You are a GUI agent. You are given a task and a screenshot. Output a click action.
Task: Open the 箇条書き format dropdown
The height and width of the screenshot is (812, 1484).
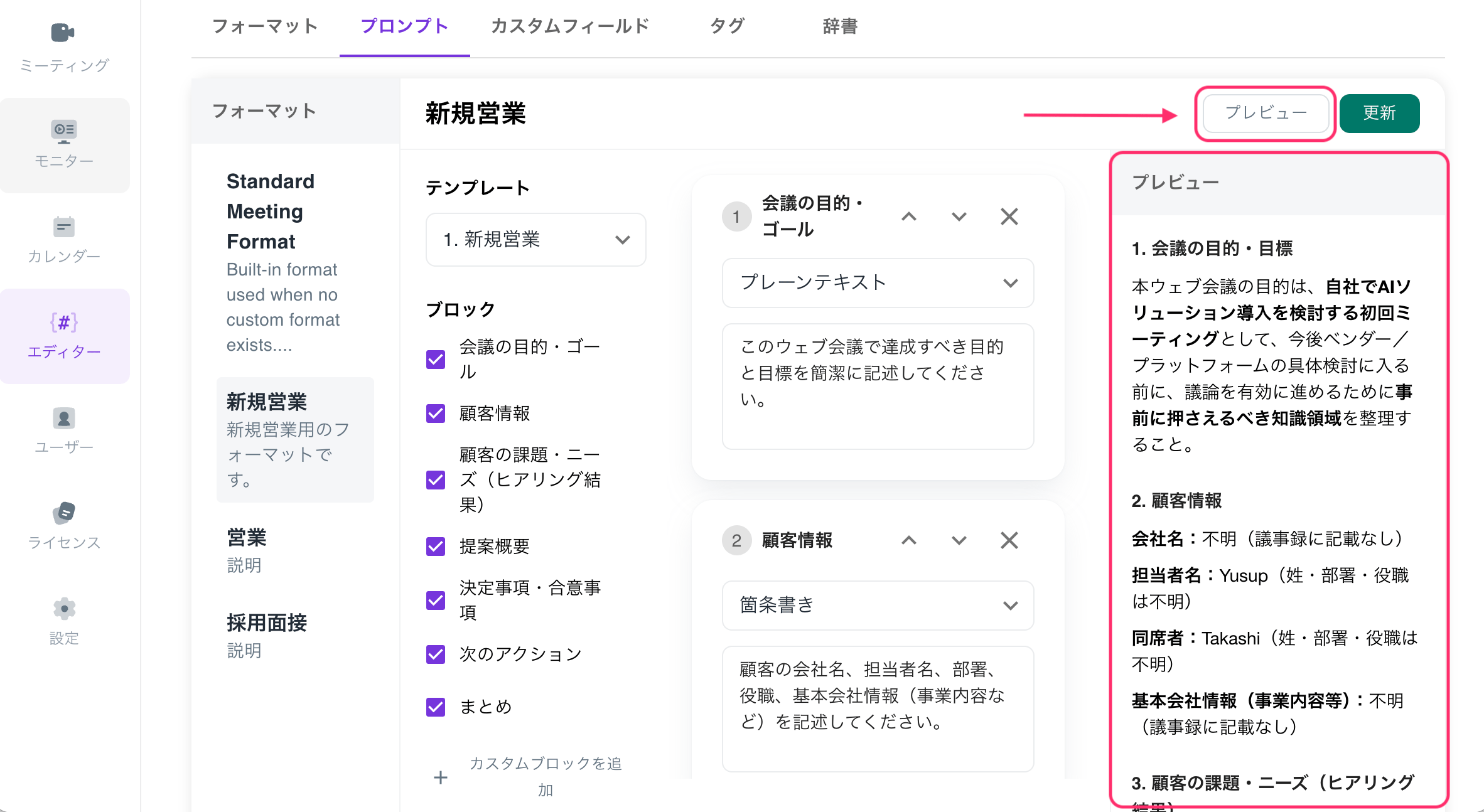pos(878,606)
